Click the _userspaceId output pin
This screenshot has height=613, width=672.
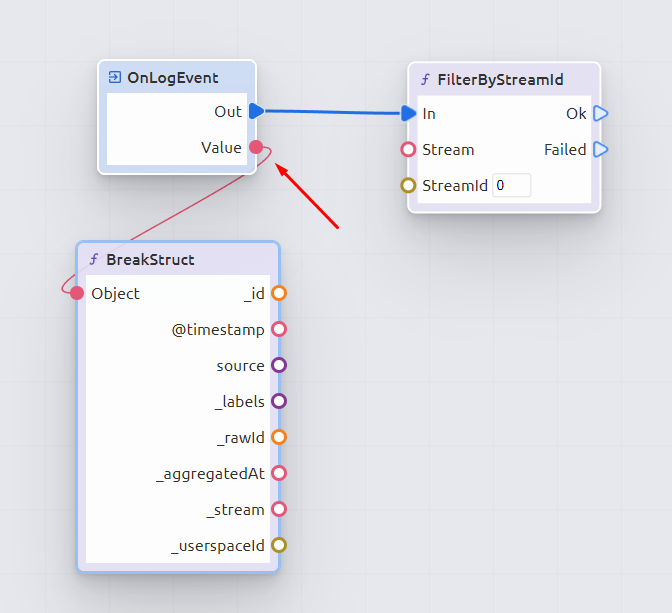pyautogui.click(x=279, y=545)
